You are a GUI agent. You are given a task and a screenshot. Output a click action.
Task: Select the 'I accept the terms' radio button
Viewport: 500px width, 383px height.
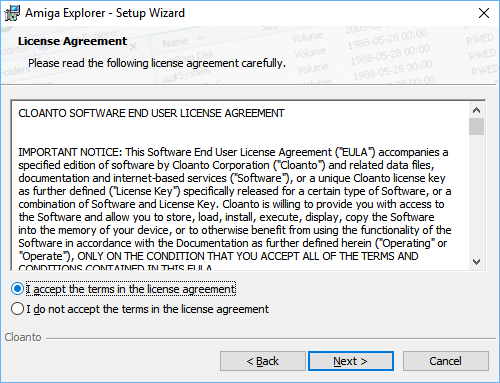[17, 289]
